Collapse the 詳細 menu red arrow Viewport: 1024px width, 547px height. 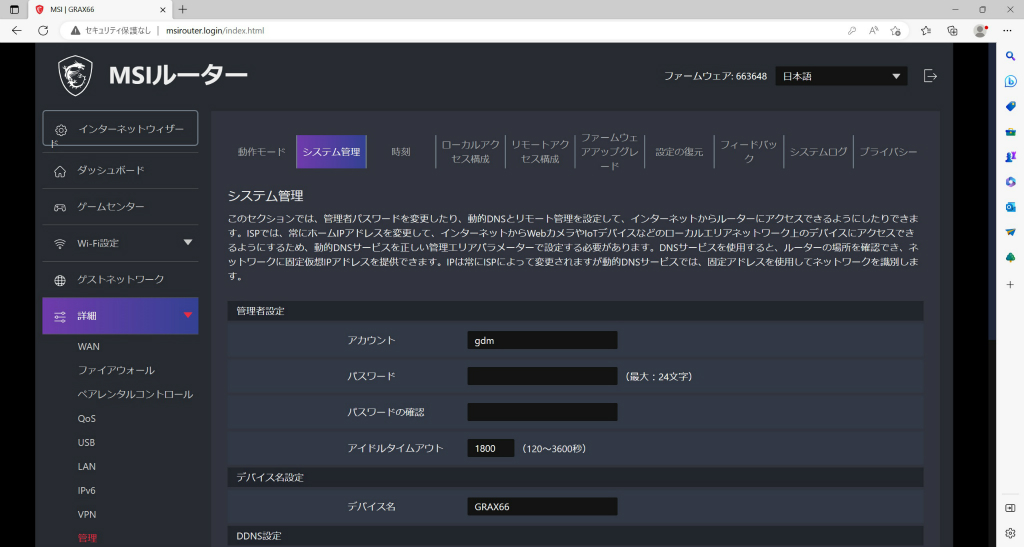[x=188, y=315]
